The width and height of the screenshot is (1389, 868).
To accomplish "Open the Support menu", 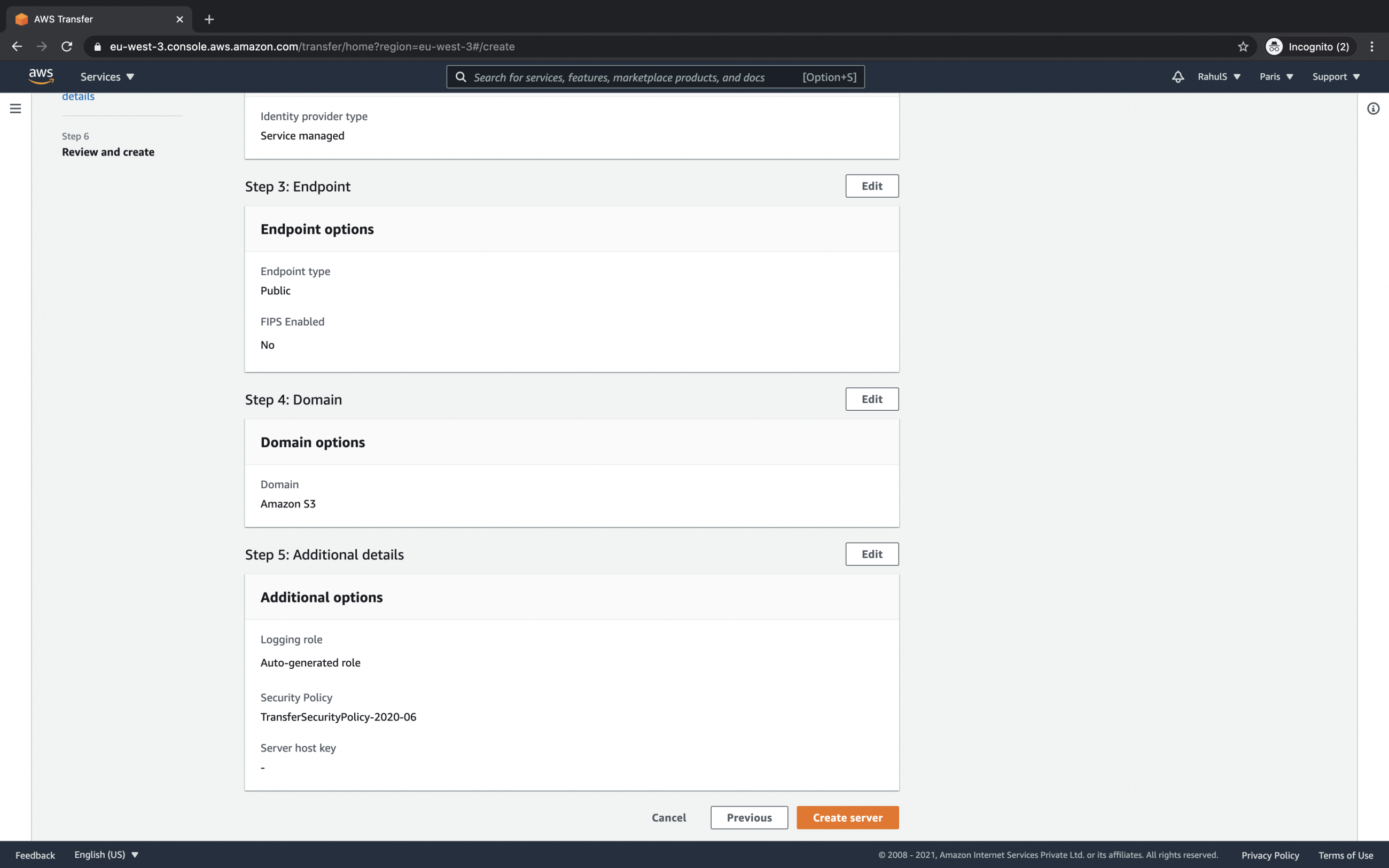I will point(1335,76).
